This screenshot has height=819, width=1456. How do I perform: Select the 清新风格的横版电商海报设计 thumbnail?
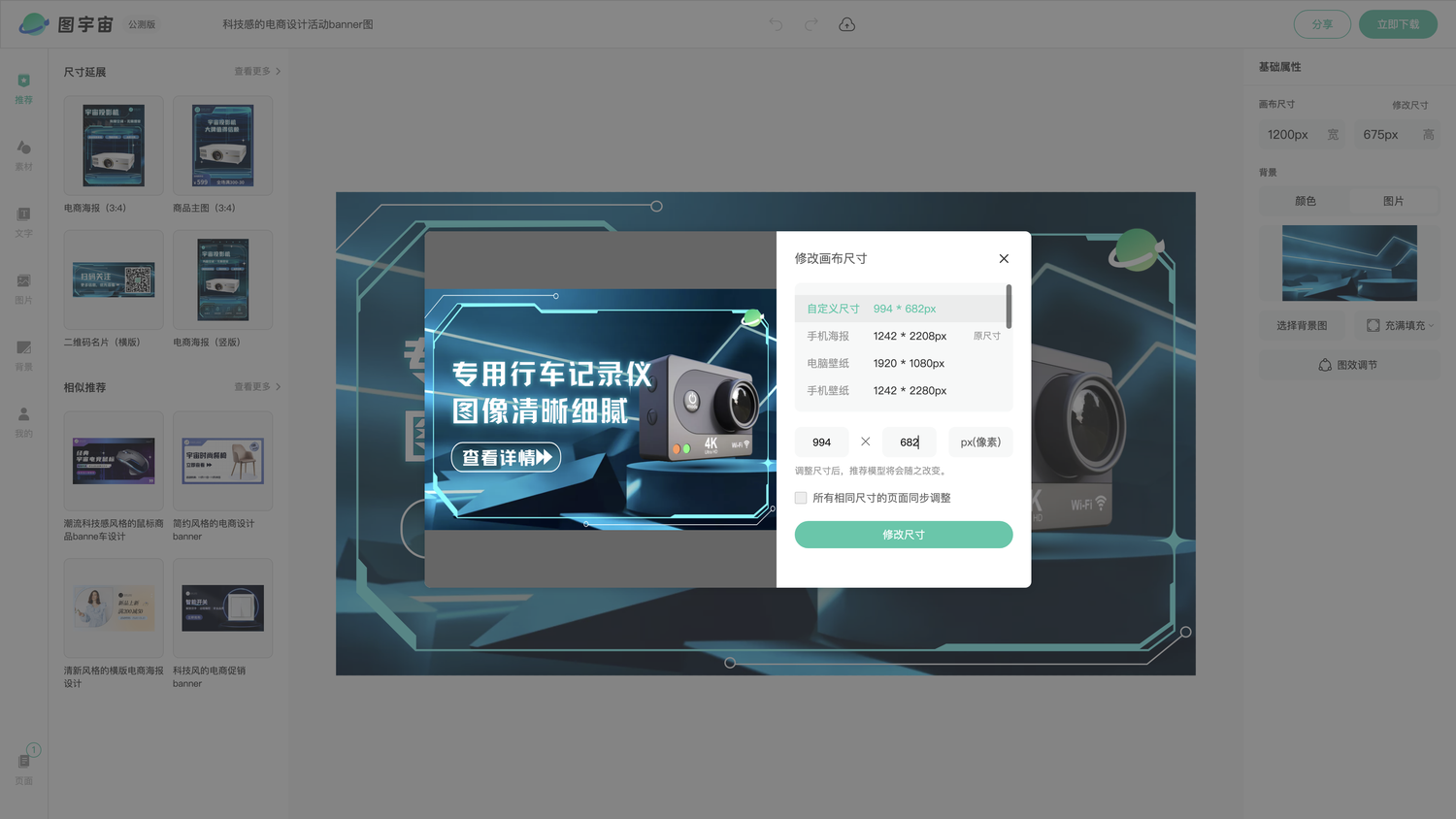click(x=114, y=607)
